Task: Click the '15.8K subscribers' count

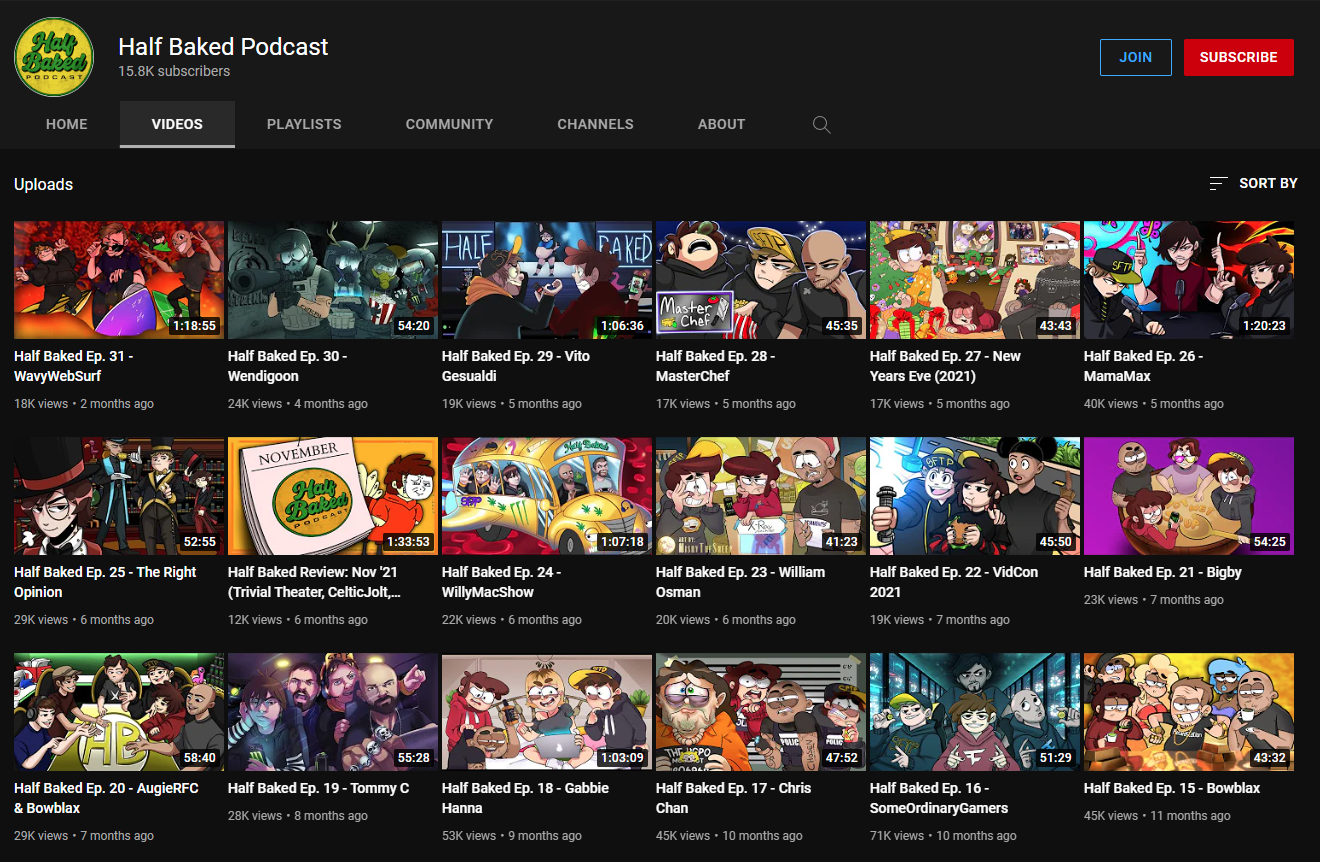Action: coord(174,72)
